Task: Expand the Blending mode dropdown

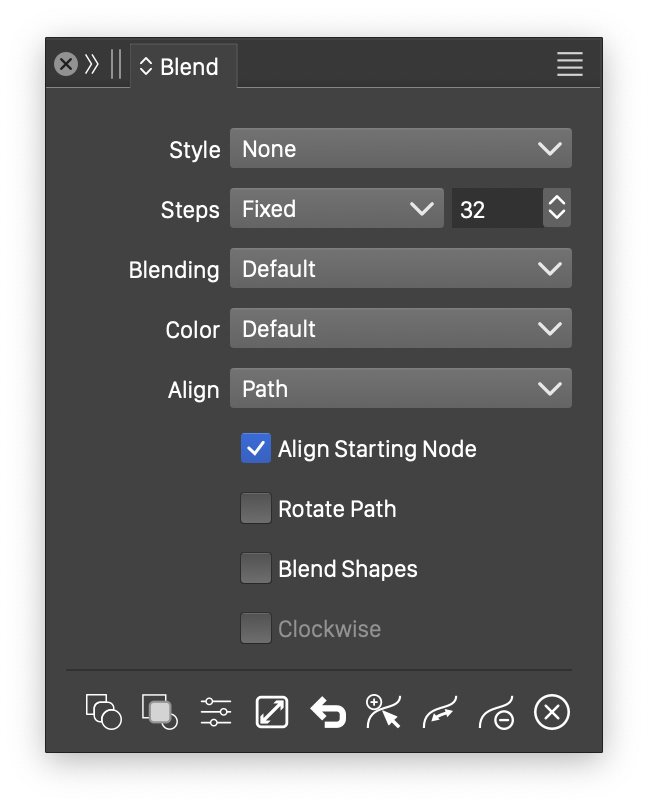Action: pyautogui.click(x=400, y=269)
